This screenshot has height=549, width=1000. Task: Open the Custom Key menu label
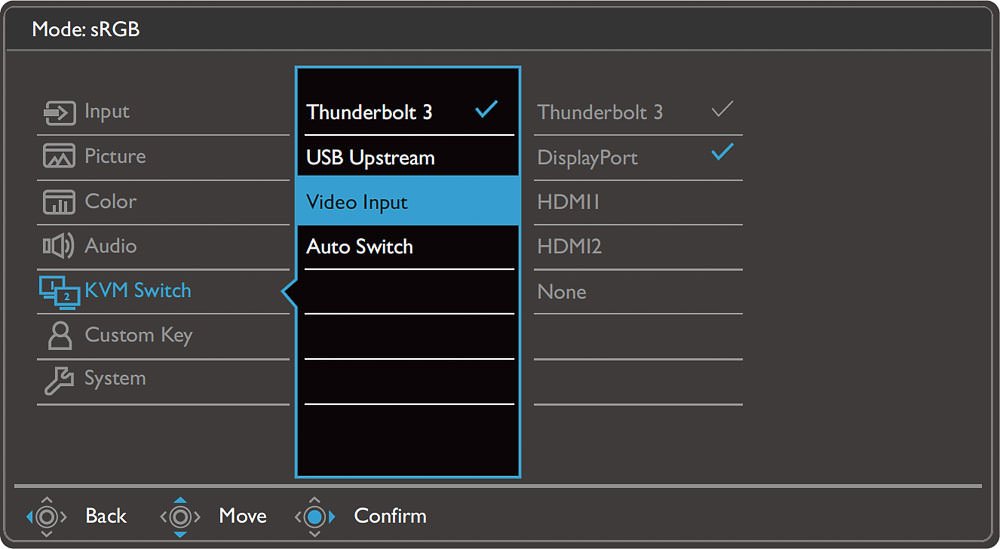click(x=138, y=335)
